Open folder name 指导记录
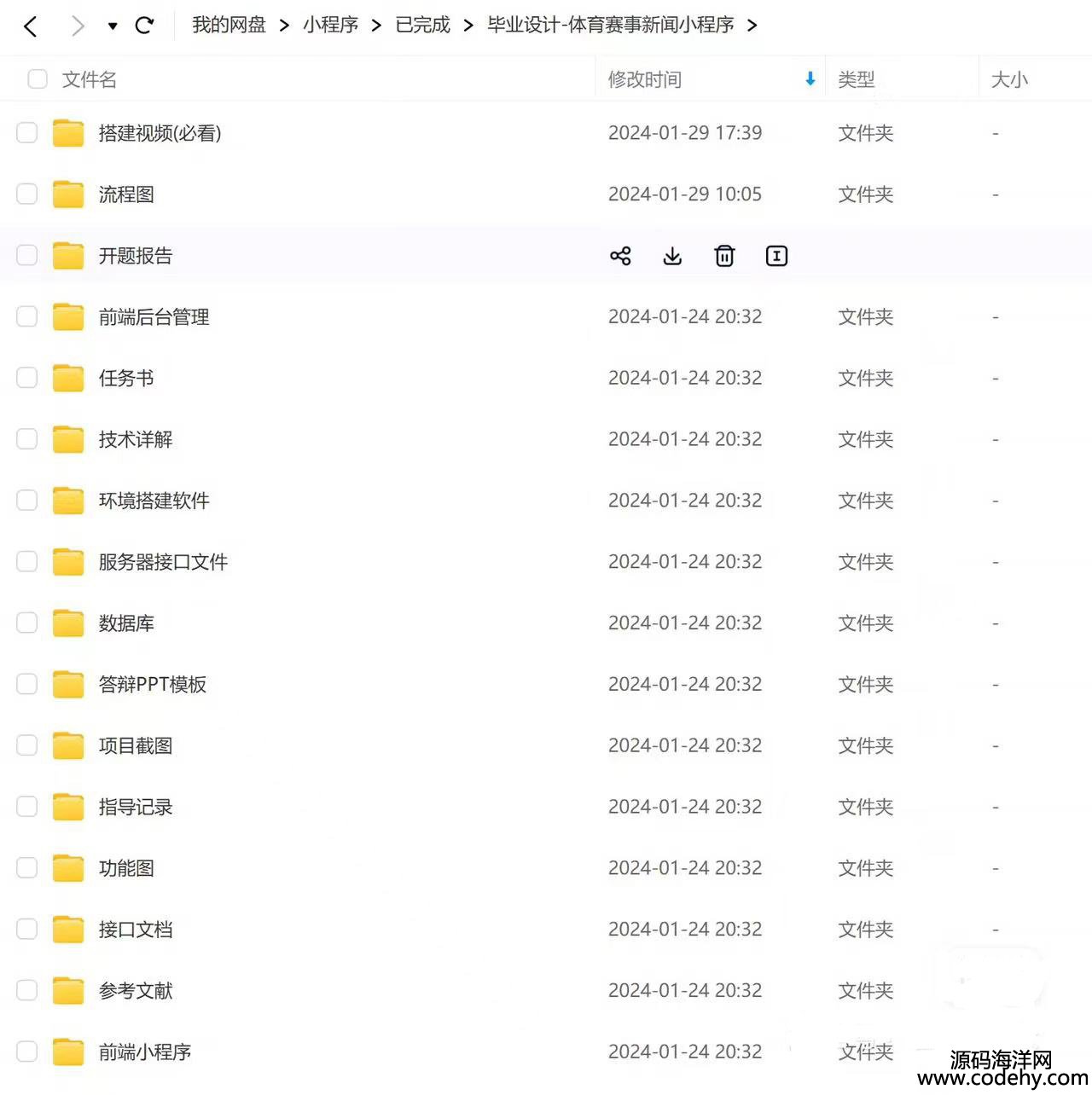 click(136, 807)
